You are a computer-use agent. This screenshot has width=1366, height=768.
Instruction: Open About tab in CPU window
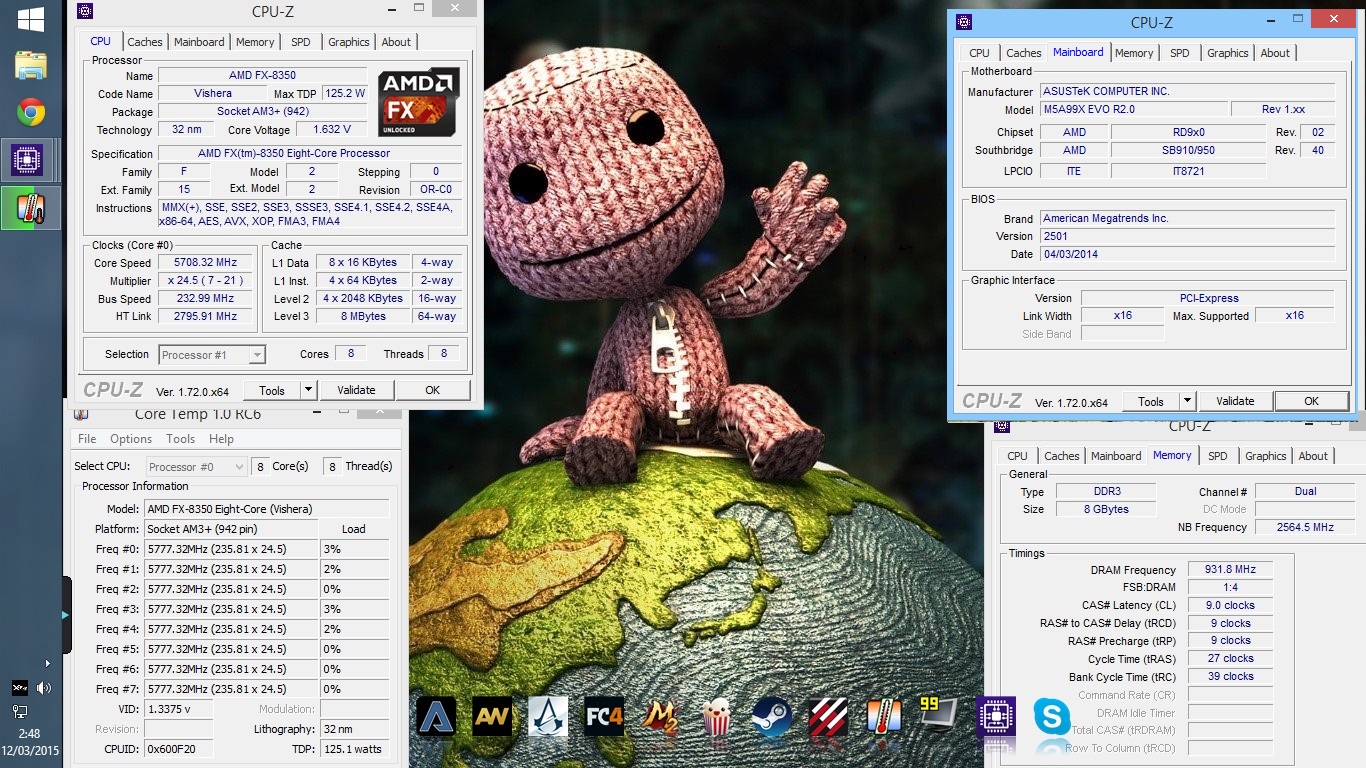(x=396, y=42)
